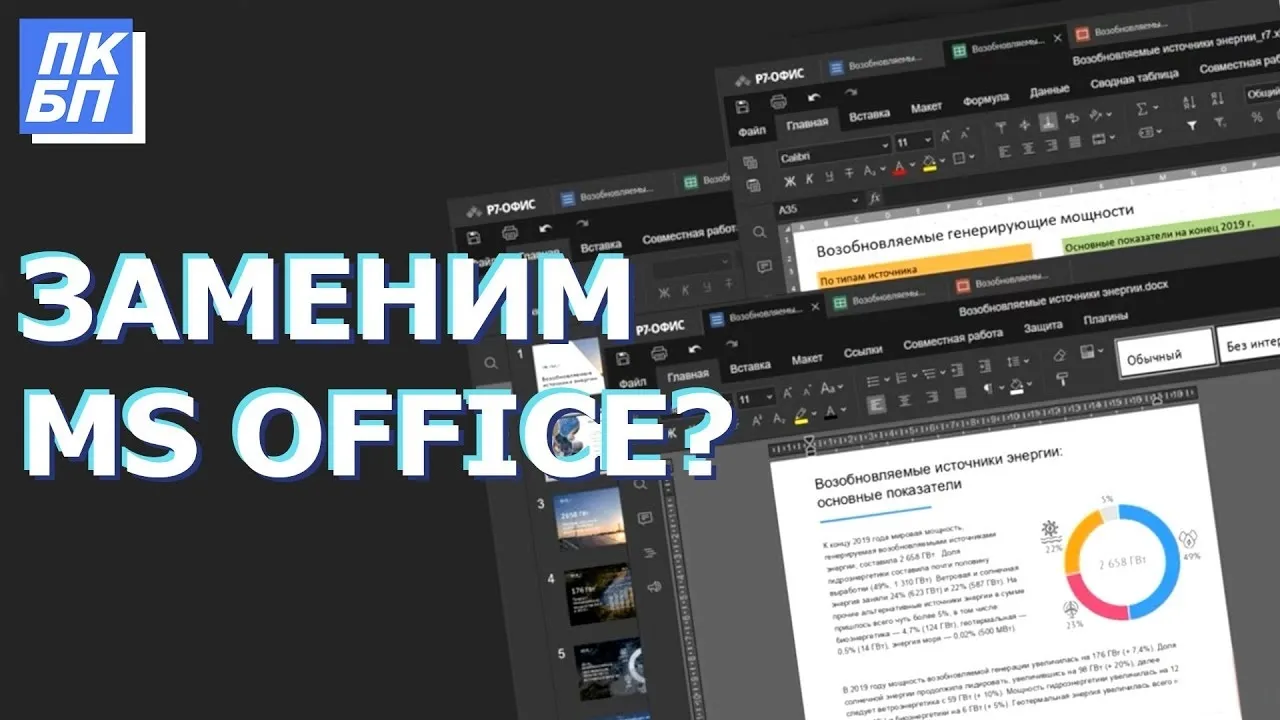This screenshot has width=1280, height=720.
Task: Click the filter funnel icon in the spreadsheet
Action: tap(1191, 125)
